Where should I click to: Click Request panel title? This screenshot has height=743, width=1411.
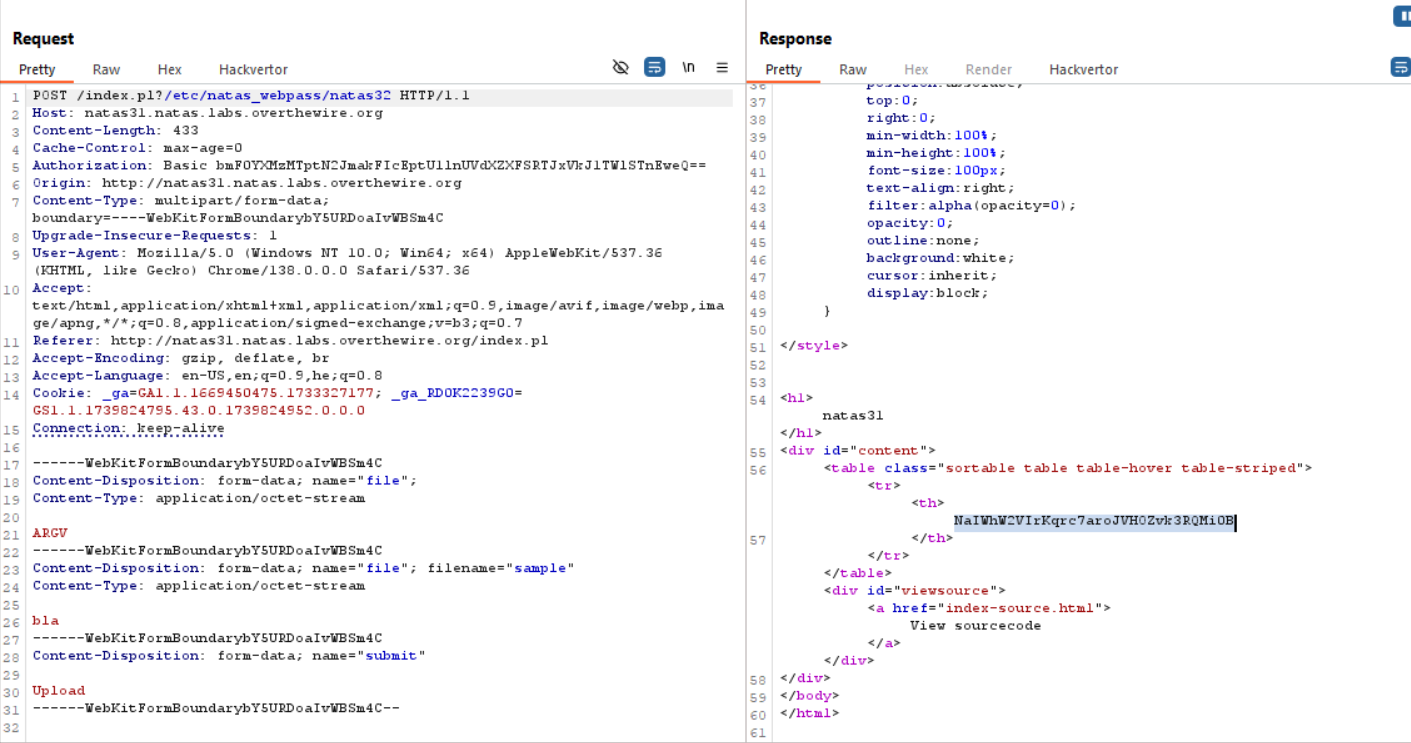pos(43,38)
